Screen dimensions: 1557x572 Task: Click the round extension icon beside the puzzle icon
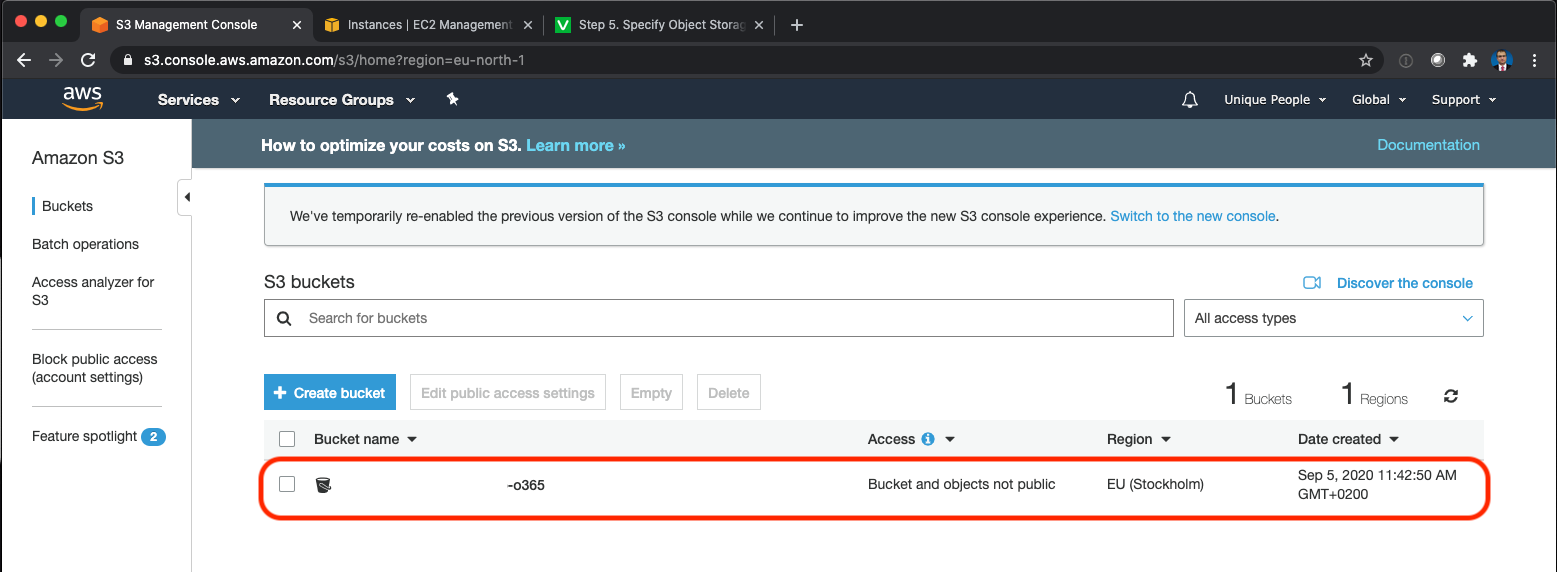[1438, 60]
